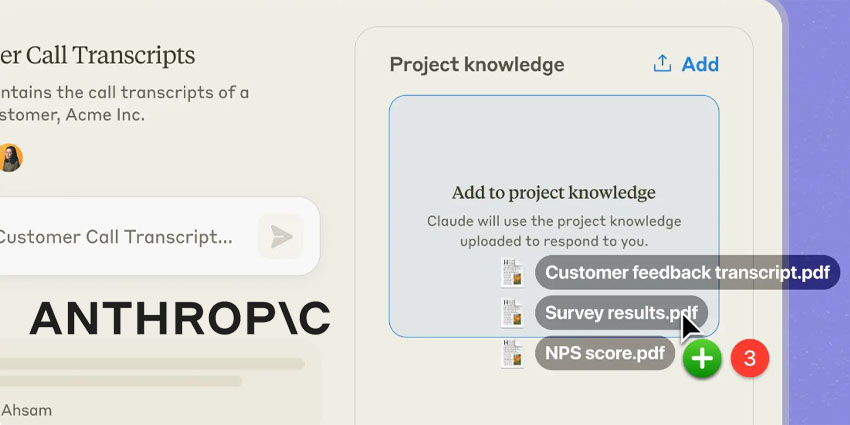Viewport: 850px width, 425px height.
Task: Click the project description mentioning Acme Inc.
Action: pyautogui.click(x=125, y=104)
